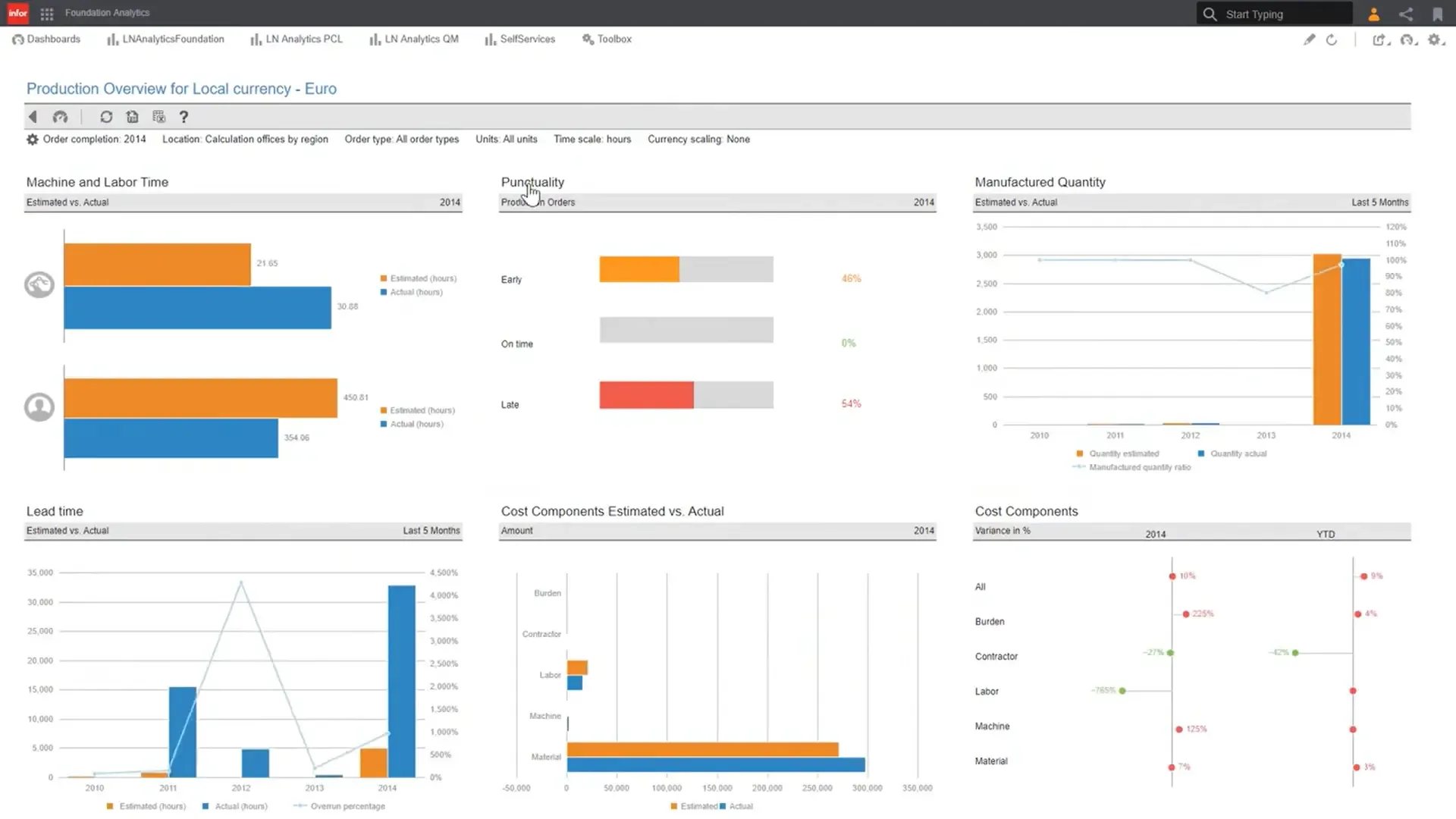Open the SelfServices menu item

(527, 39)
